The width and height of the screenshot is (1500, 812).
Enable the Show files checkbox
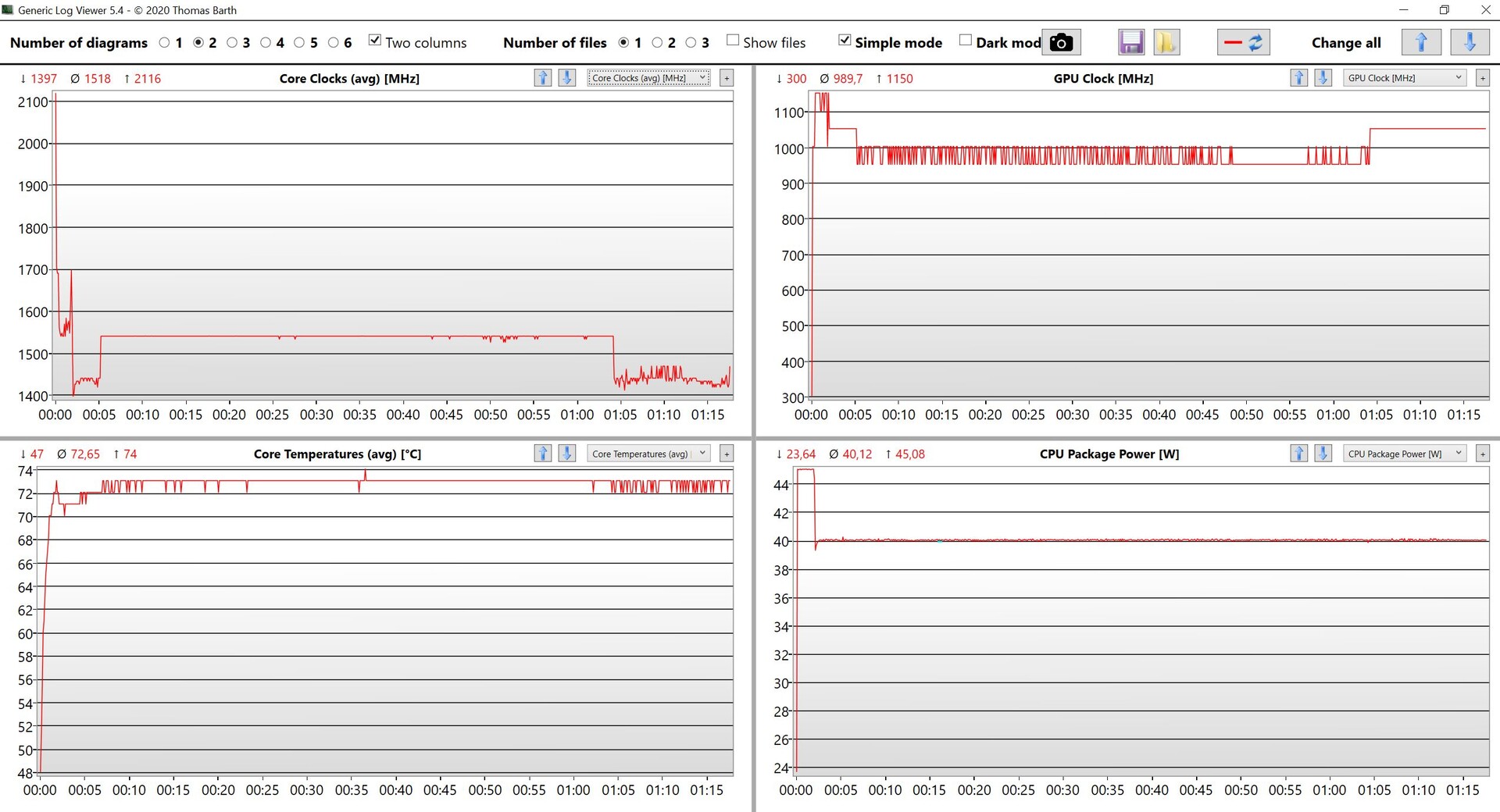(x=733, y=41)
